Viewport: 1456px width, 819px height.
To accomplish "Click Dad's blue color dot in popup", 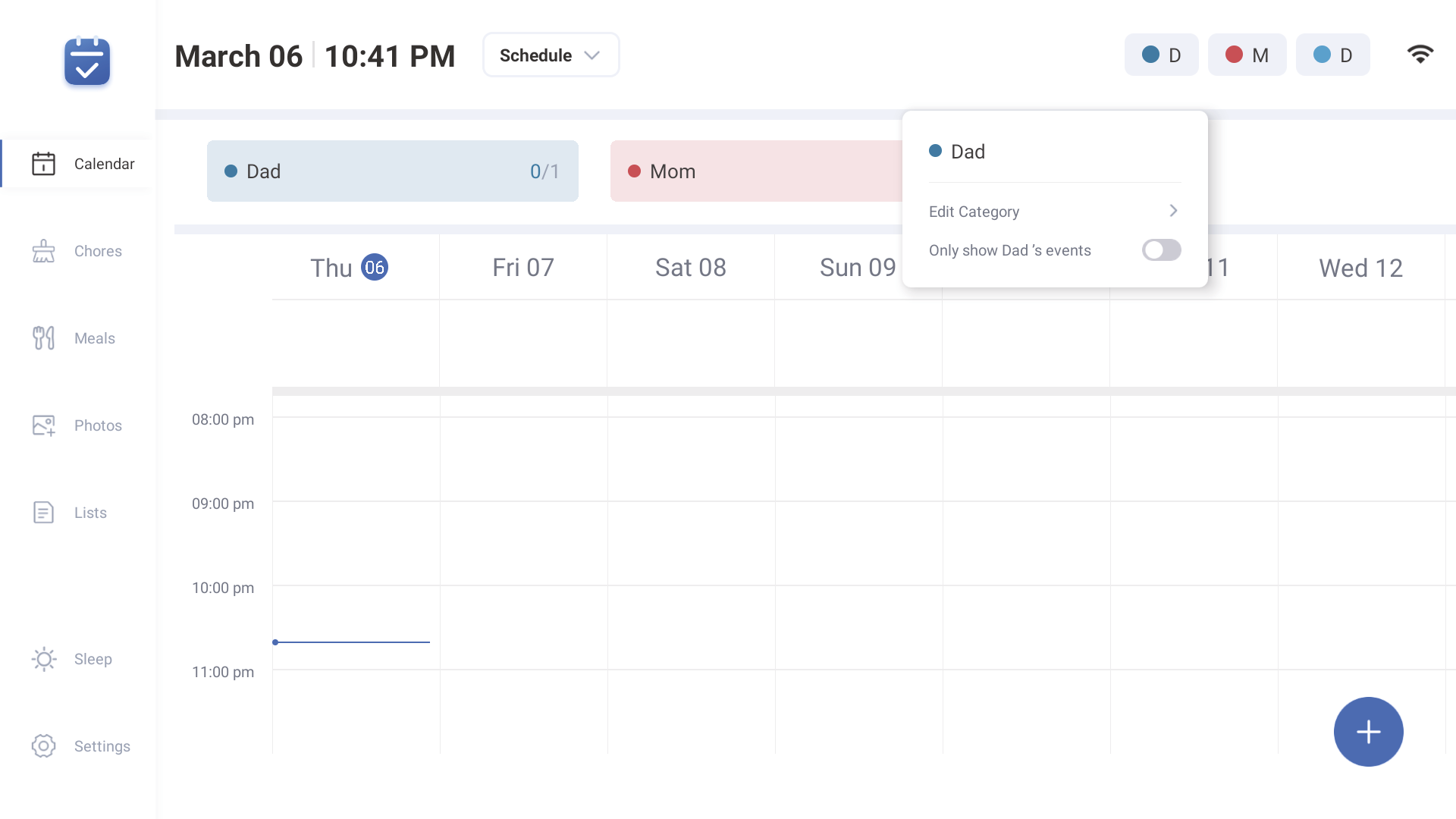I will click(935, 151).
